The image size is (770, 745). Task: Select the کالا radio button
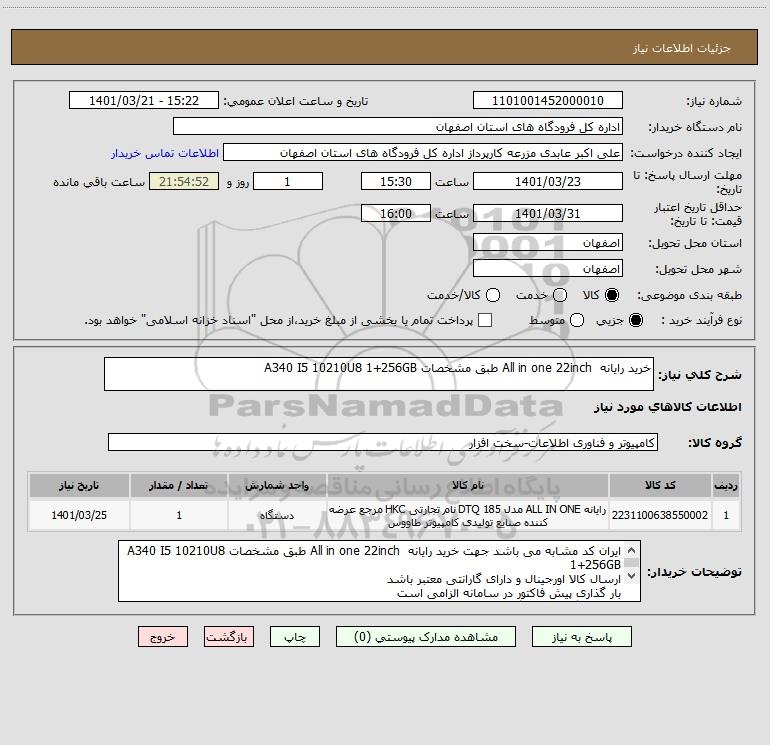(612, 295)
